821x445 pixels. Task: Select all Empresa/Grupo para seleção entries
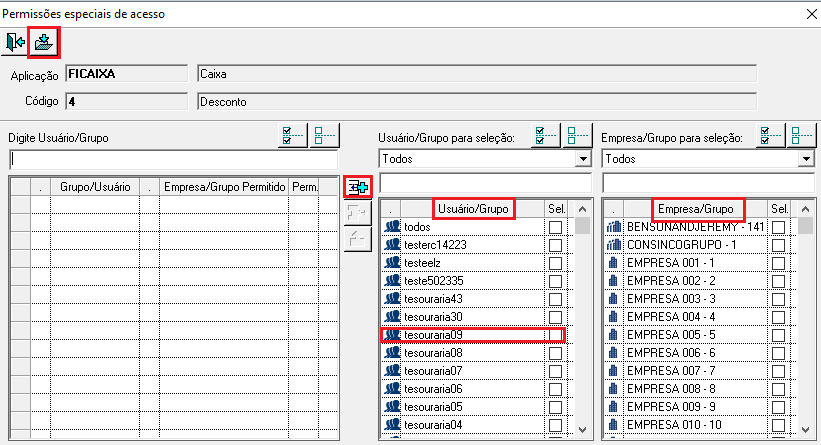[x=770, y=136]
